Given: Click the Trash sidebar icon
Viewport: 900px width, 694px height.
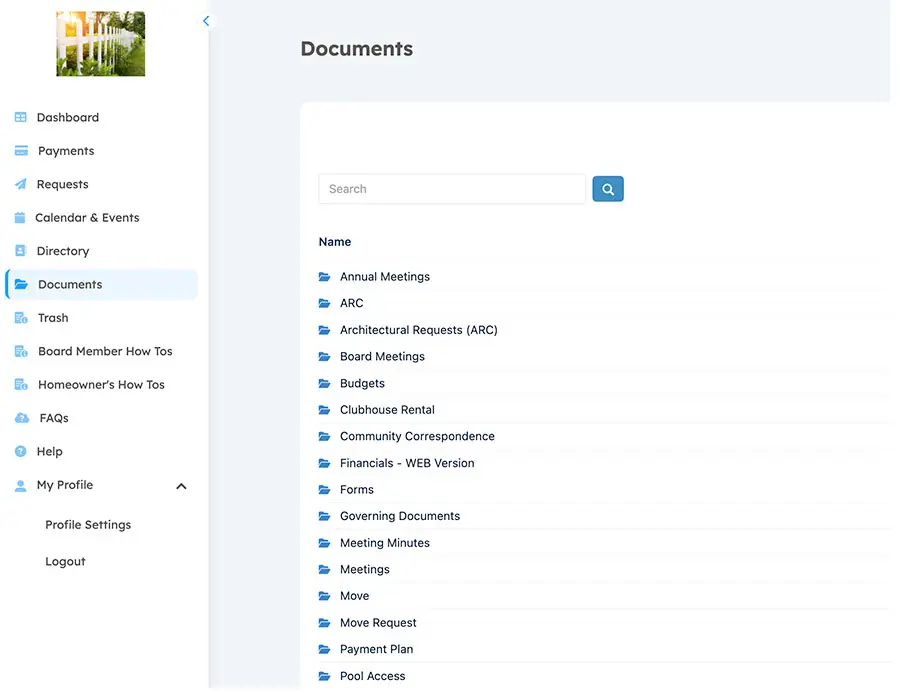Looking at the screenshot, I should click(x=21, y=318).
